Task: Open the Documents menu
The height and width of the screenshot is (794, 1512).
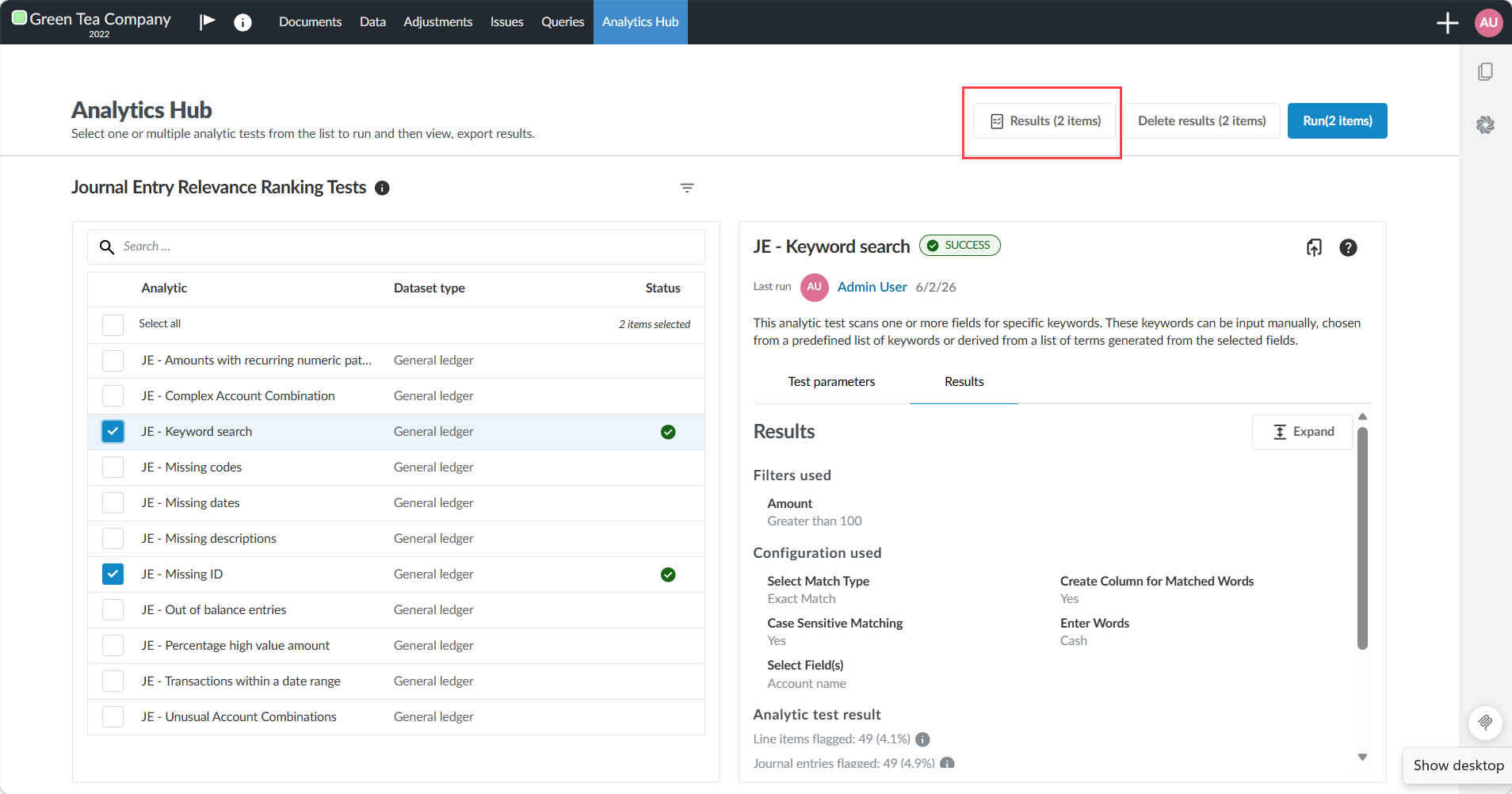Action: coord(310,22)
